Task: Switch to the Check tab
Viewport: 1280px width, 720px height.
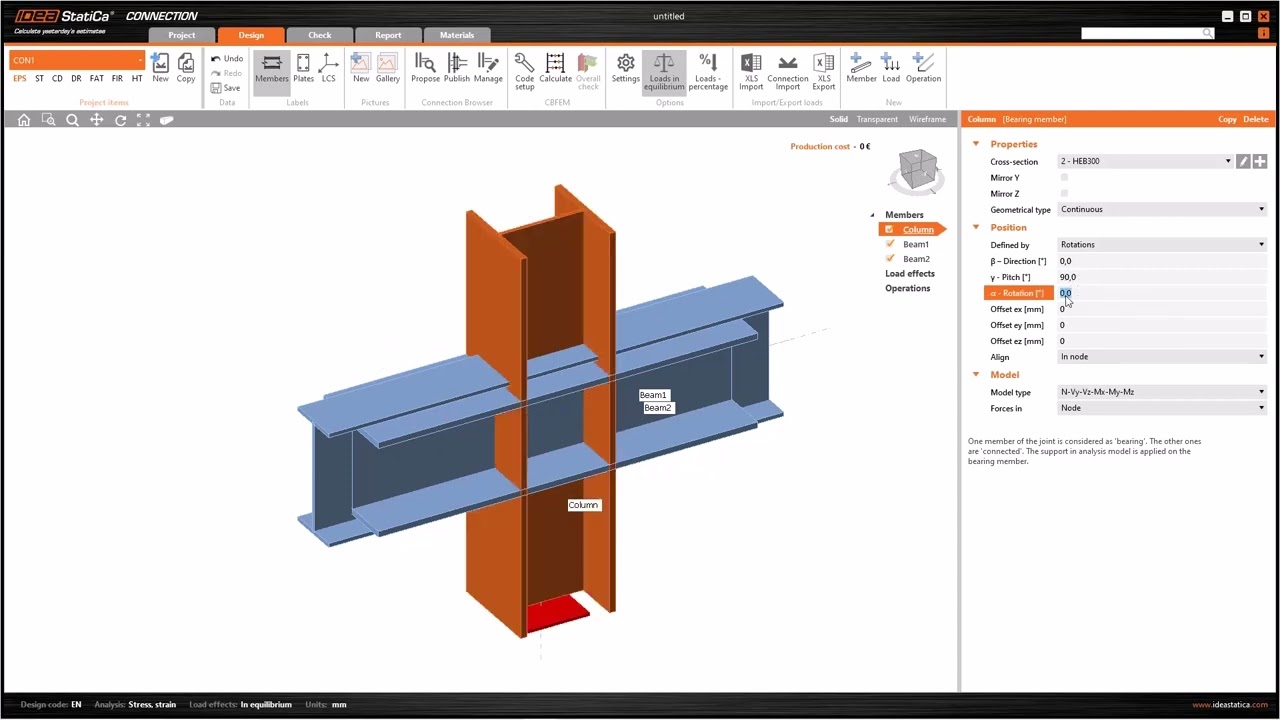Action: click(319, 35)
